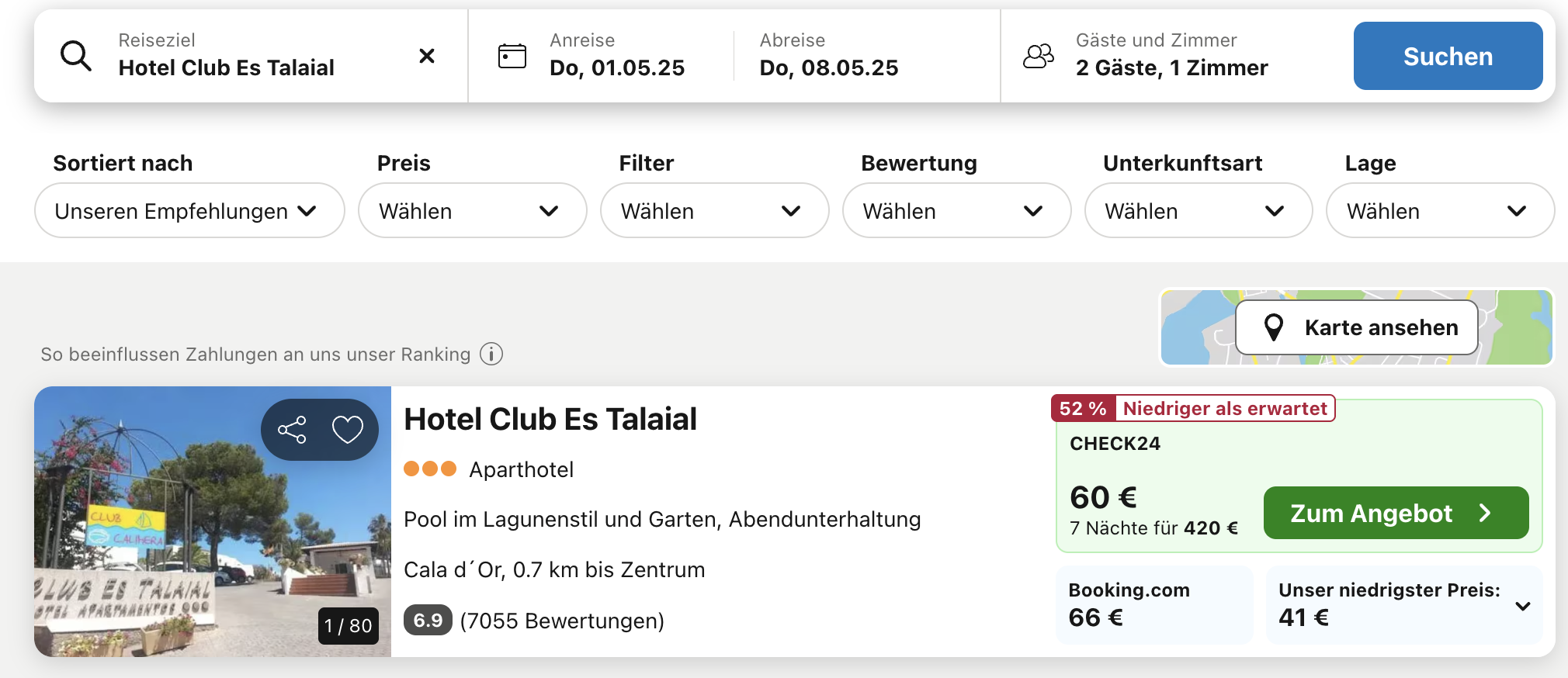This screenshot has height=678, width=1568.
Task: Click the Suchen button
Action: point(1448,56)
